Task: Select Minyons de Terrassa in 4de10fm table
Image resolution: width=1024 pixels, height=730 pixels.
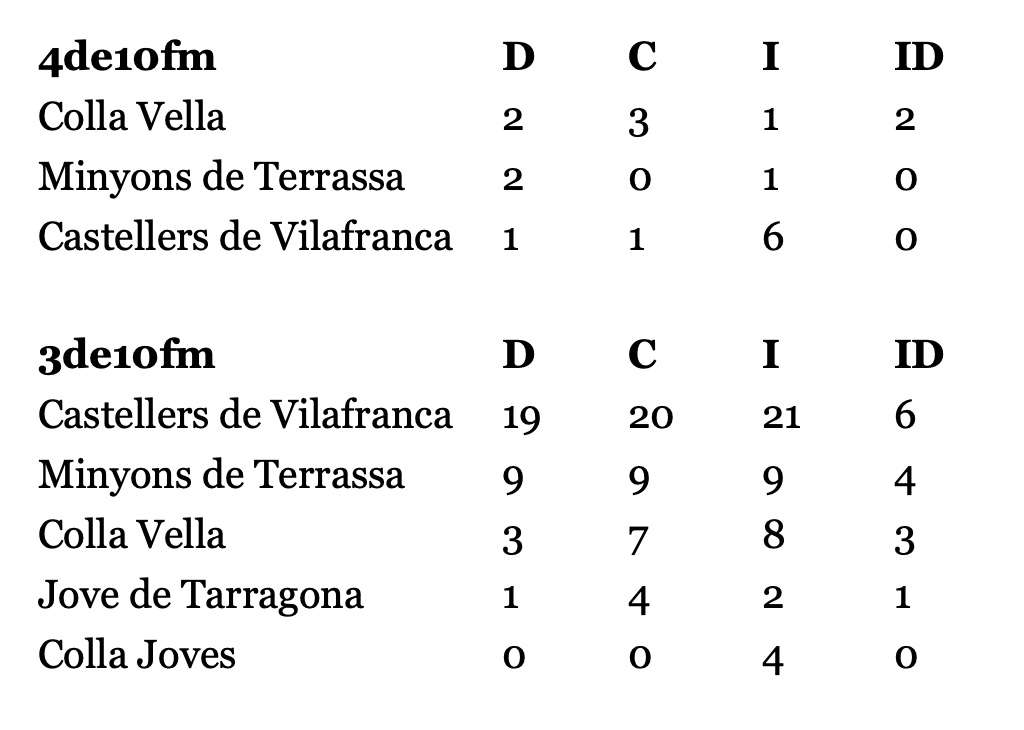Action: [x=221, y=178]
